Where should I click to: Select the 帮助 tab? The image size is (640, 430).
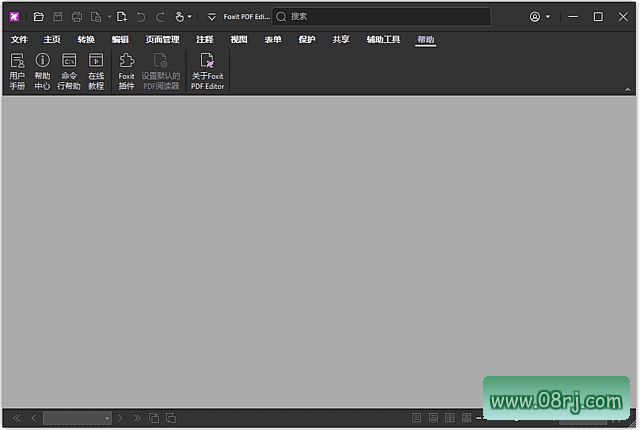[x=426, y=39]
